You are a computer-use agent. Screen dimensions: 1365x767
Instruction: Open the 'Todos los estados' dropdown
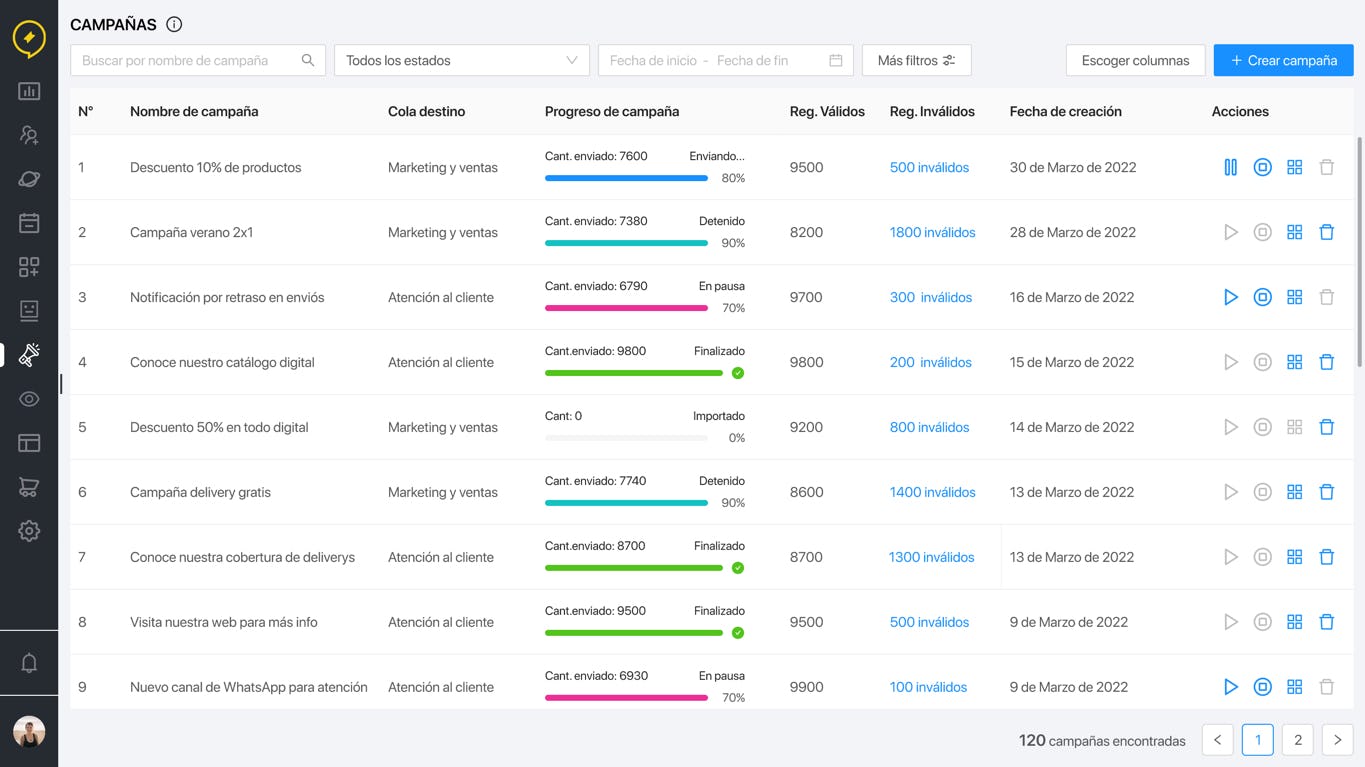pyautogui.click(x=461, y=60)
